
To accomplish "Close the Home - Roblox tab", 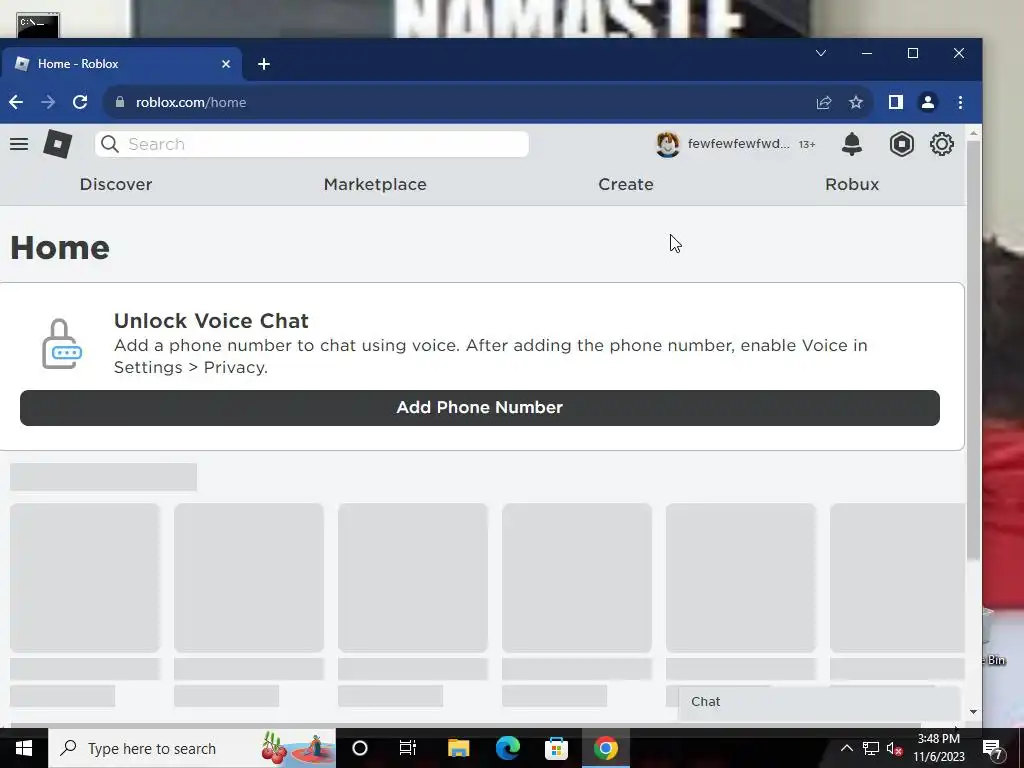I will [x=226, y=64].
